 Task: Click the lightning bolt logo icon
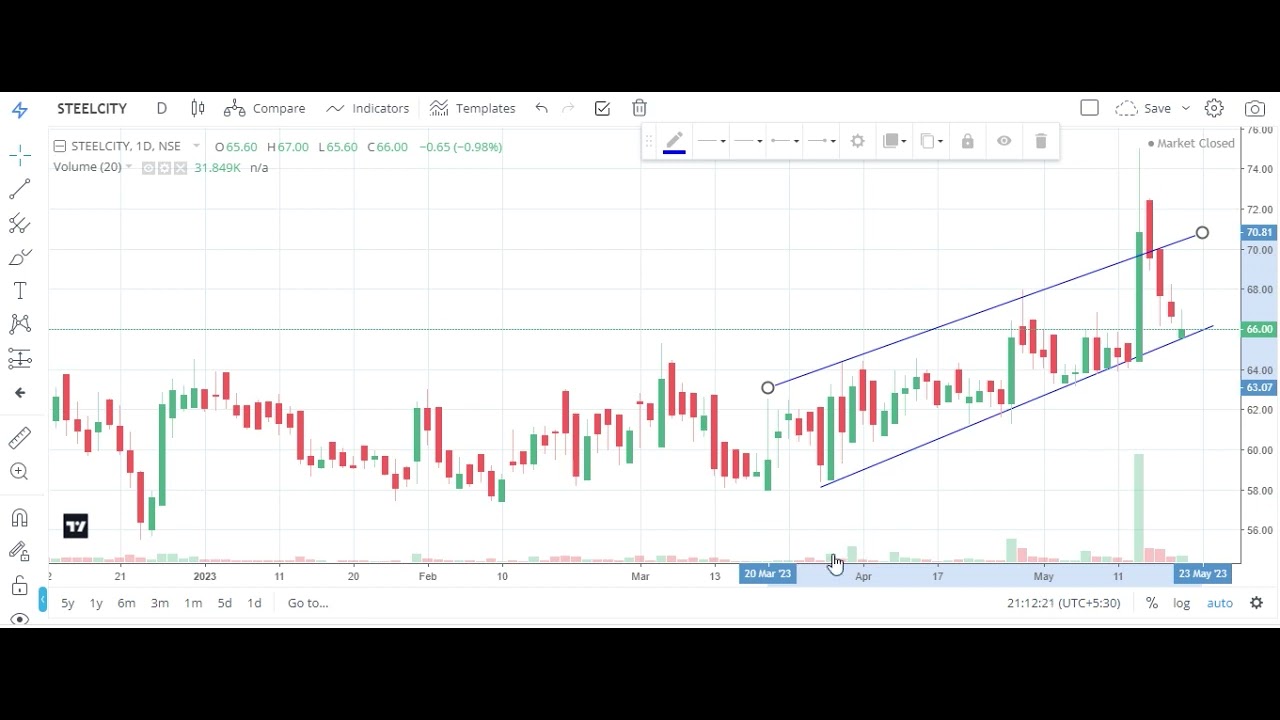pyautogui.click(x=20, y=109)
